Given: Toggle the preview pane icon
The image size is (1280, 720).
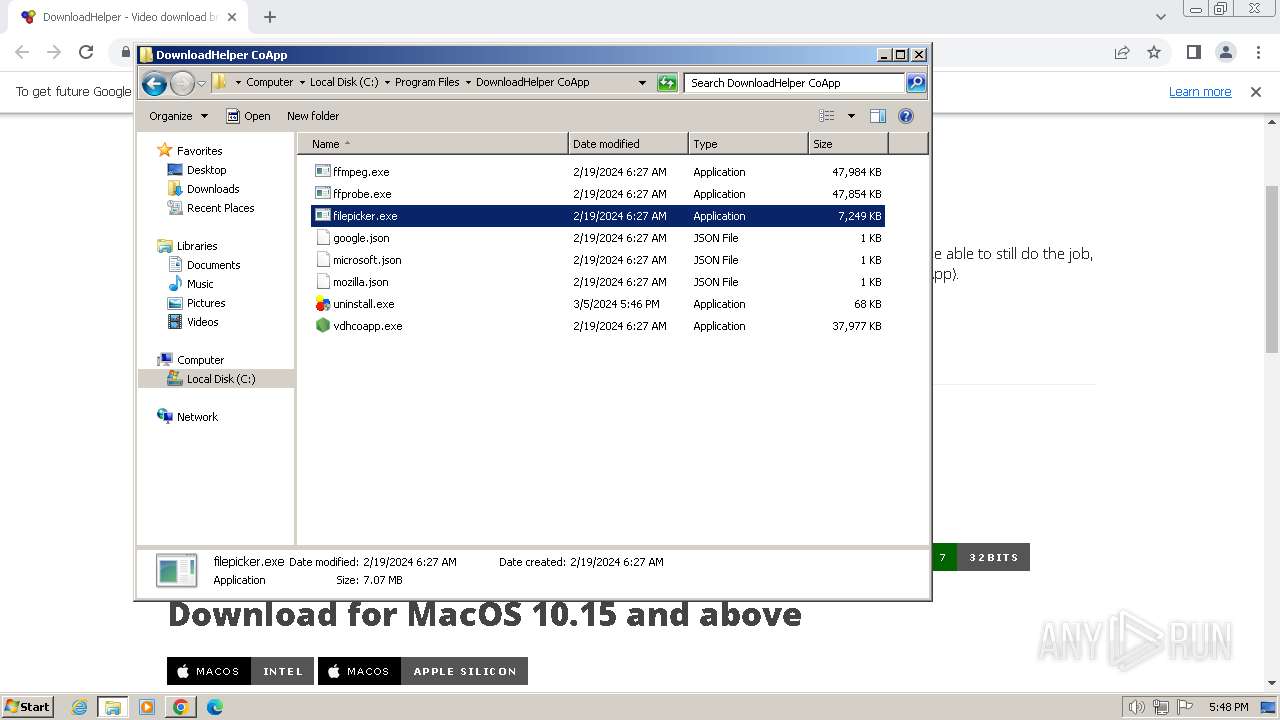Looking at the screenshot, I should coord(878,116).
